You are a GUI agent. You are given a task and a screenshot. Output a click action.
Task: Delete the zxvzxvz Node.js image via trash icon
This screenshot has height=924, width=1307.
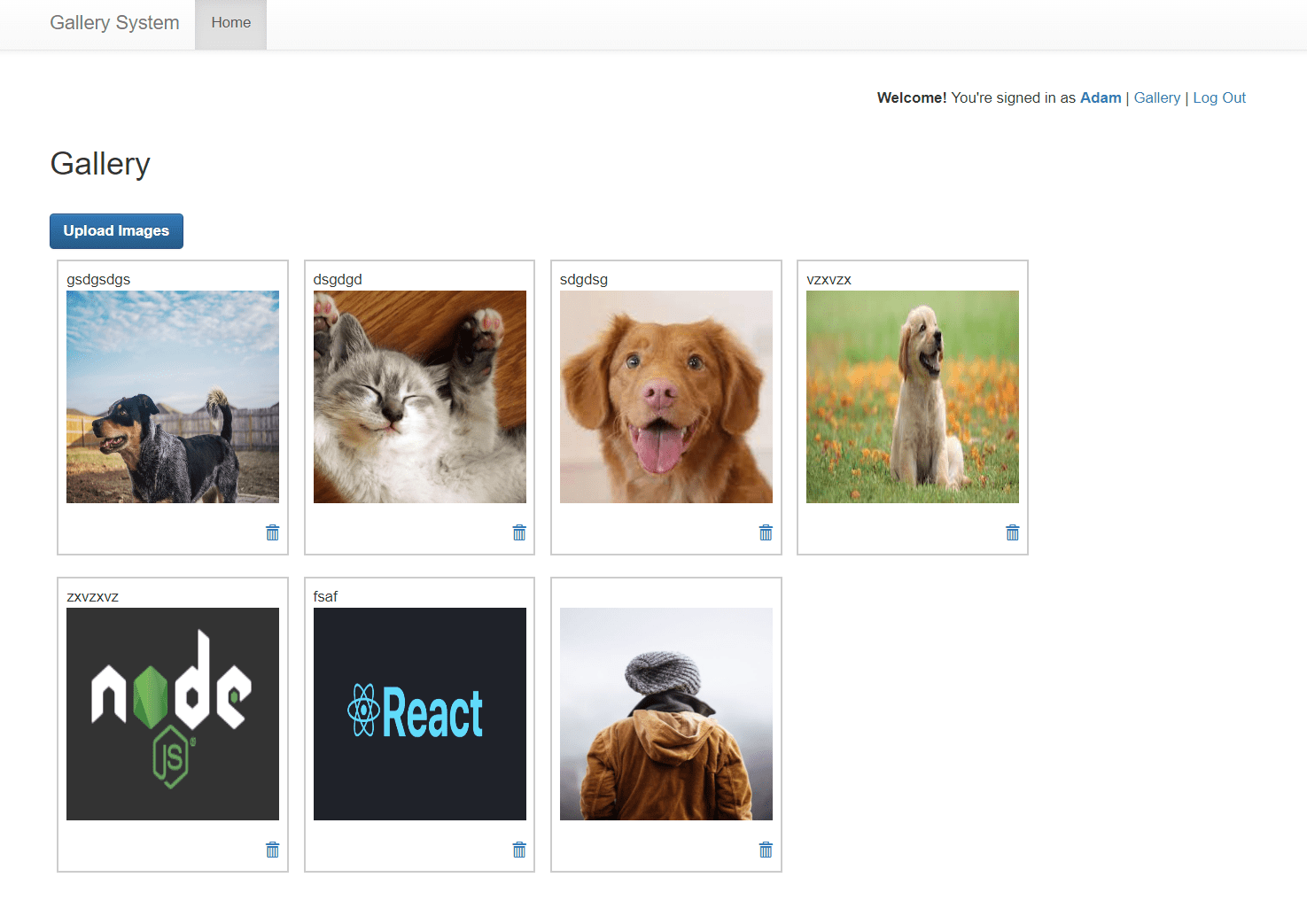pos(272,850)
